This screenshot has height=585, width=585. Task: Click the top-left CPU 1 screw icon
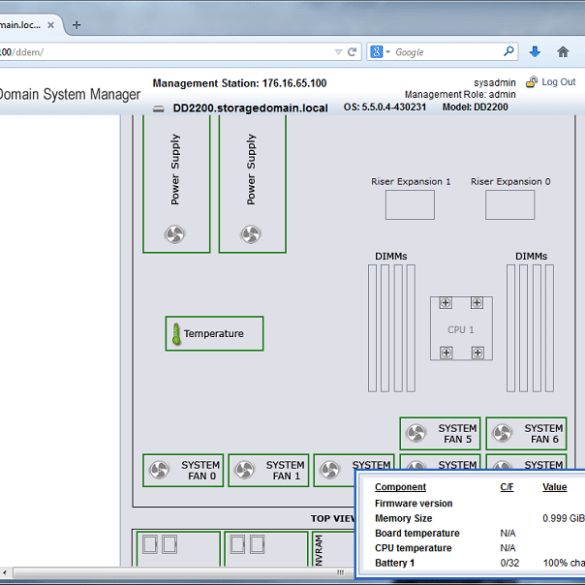click(x=445, y=303)
